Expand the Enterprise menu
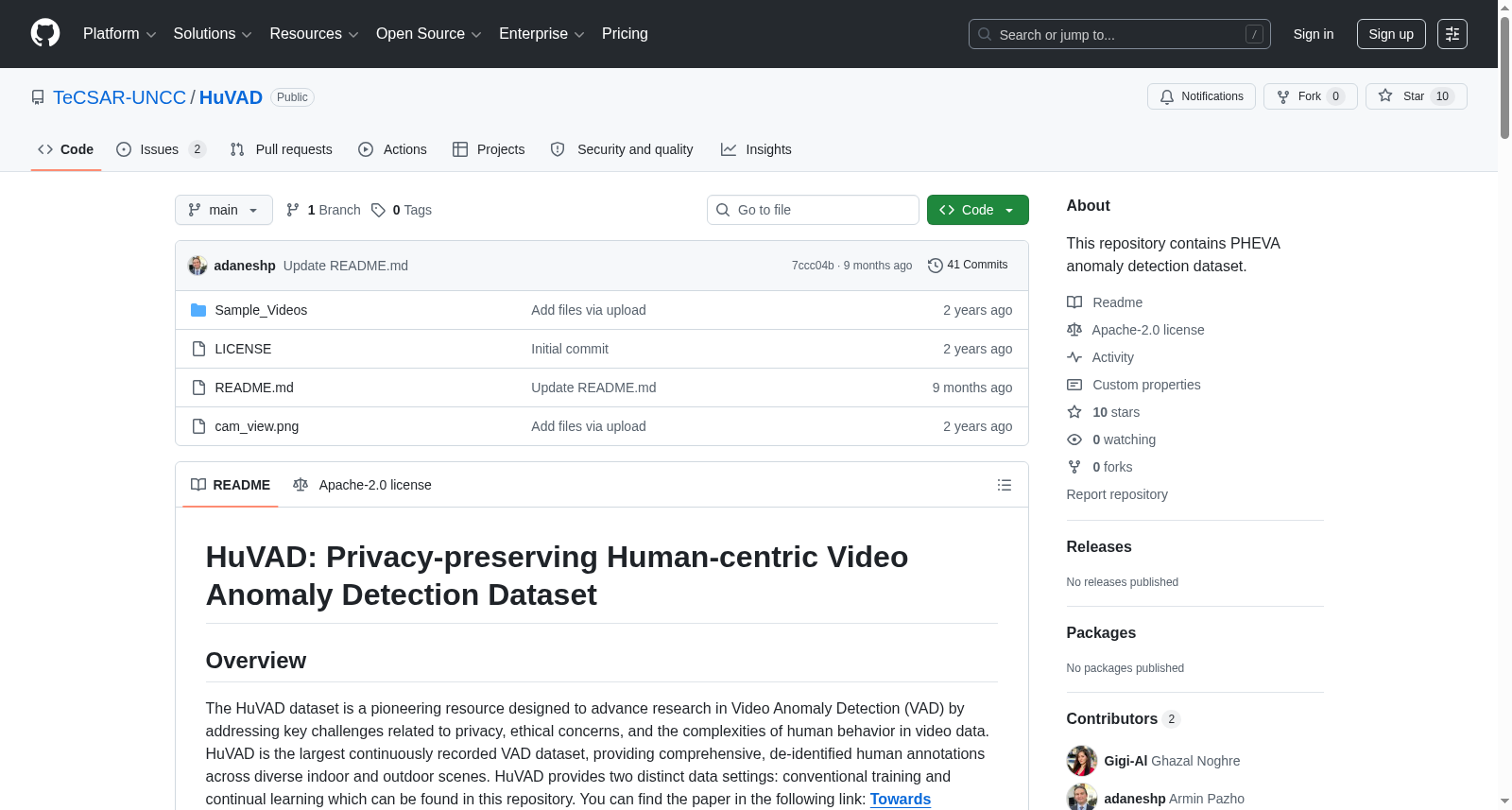1512x810 pixels. [x=541, y=34]
